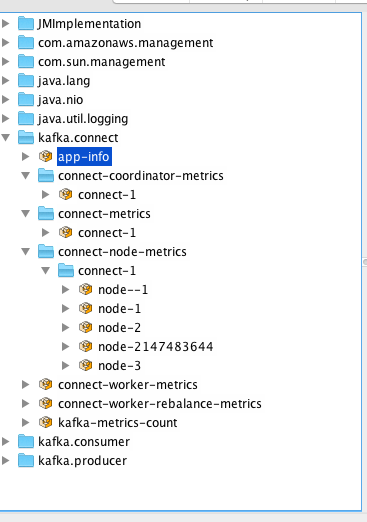Click the node-3 MBean icon
Image resolution: width=367 pixels, height=522 pixels.
(x=86, y=365)
